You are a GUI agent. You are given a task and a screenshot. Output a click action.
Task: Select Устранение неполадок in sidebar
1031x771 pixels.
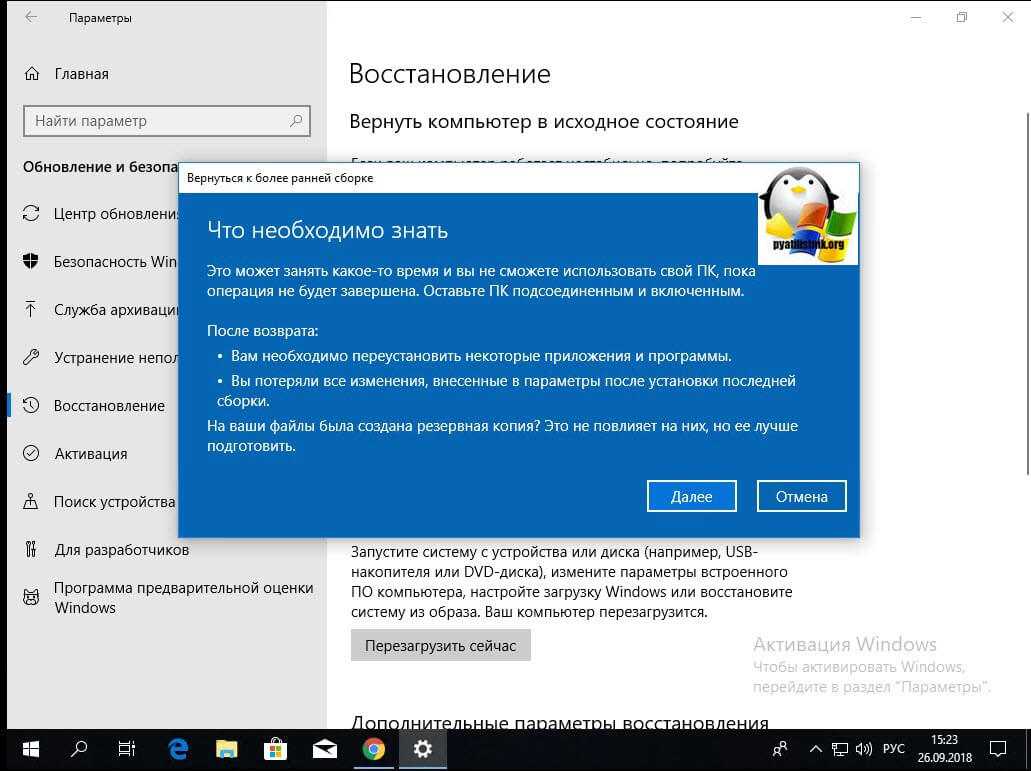pos(116,358)
